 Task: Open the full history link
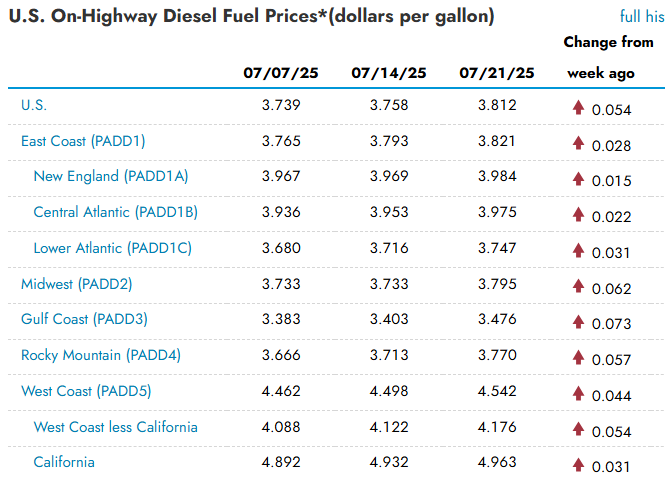pyautogui.click(x=642, y=17)
